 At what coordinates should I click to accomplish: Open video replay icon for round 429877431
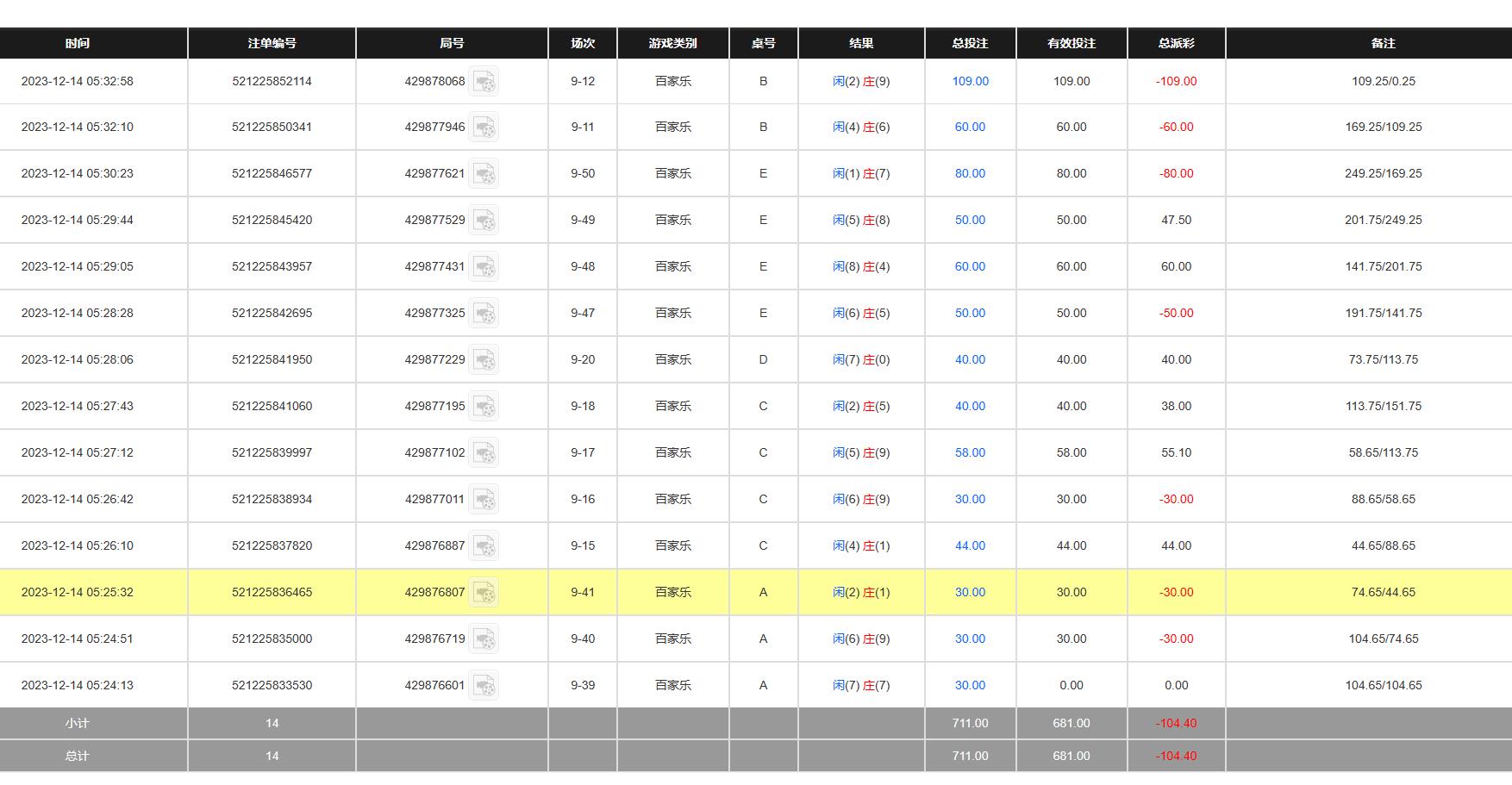(x=484, y=266)
